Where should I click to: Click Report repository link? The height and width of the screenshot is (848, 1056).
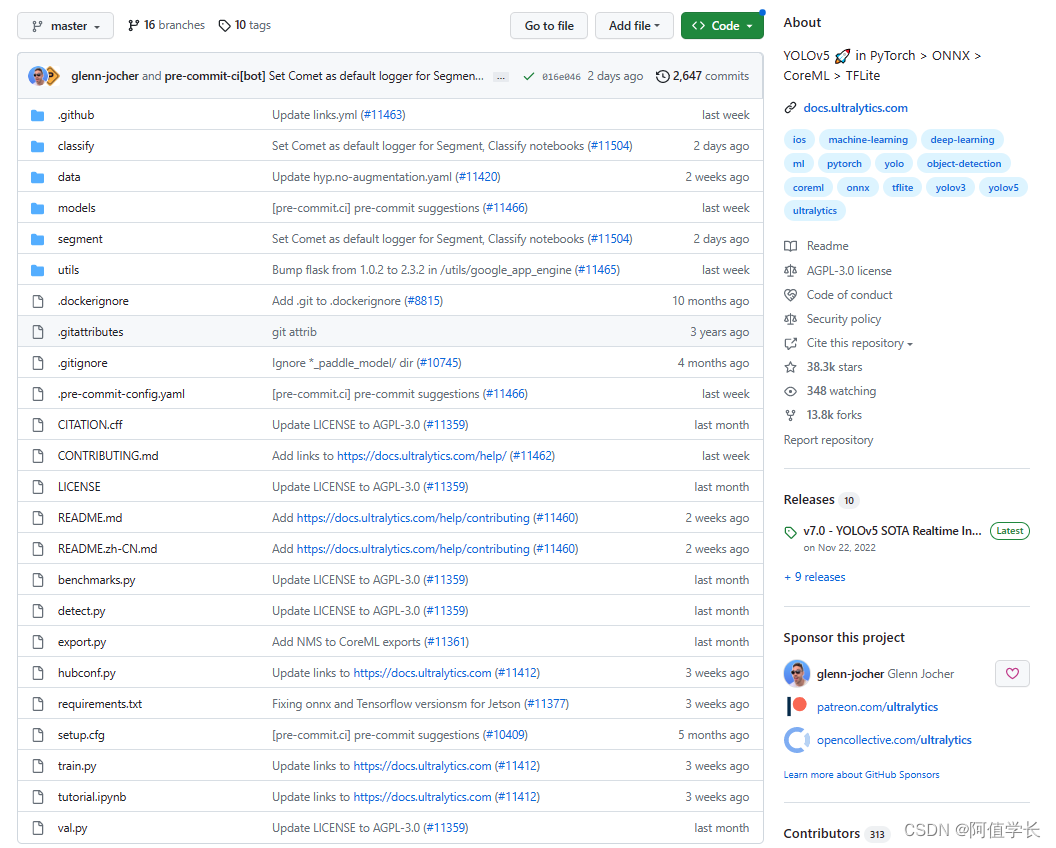coord(828,440)
